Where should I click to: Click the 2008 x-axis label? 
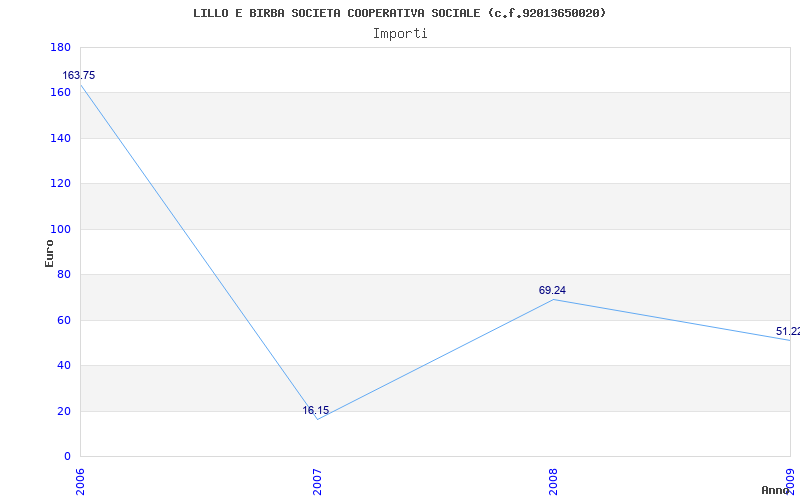click(554, 482)
